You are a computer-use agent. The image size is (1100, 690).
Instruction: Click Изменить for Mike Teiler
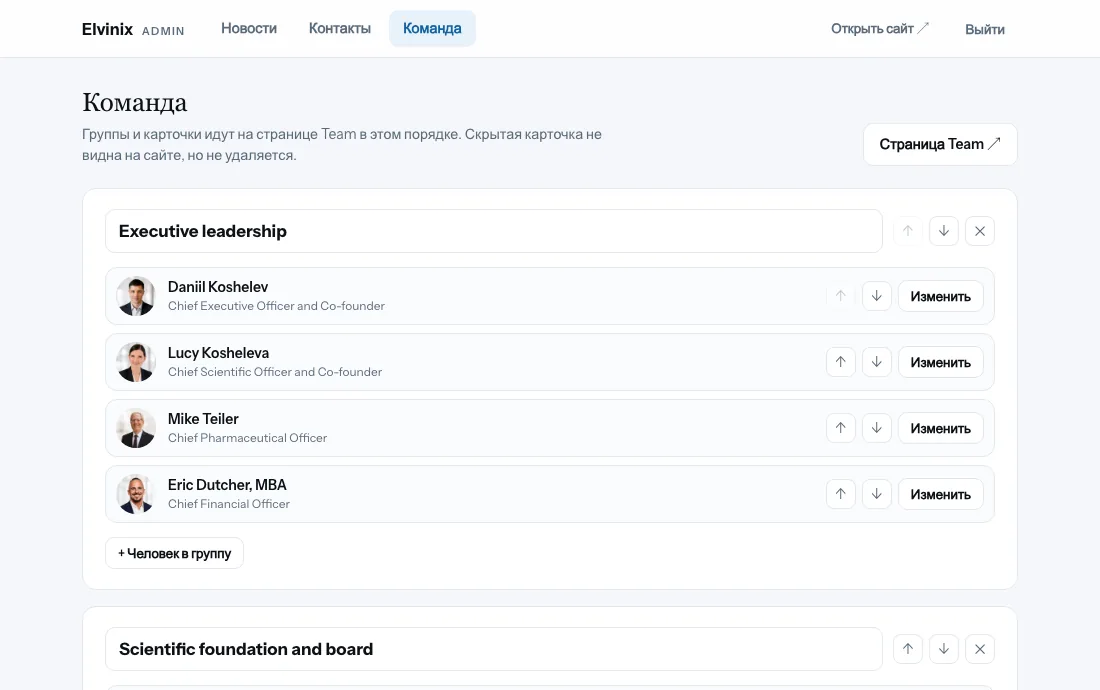(x=941, y=428)
